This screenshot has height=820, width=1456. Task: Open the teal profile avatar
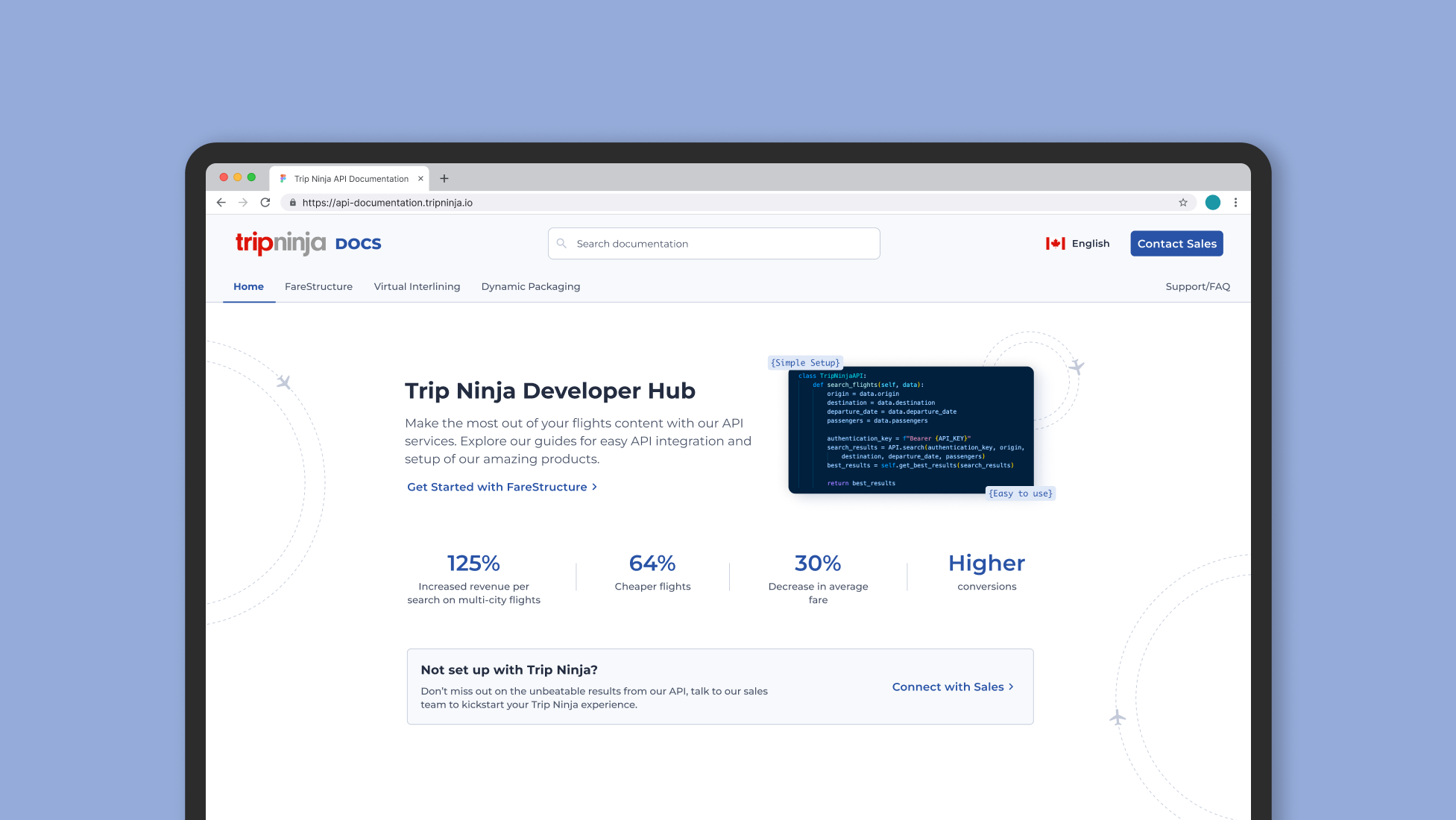[x=1213, y=203]
